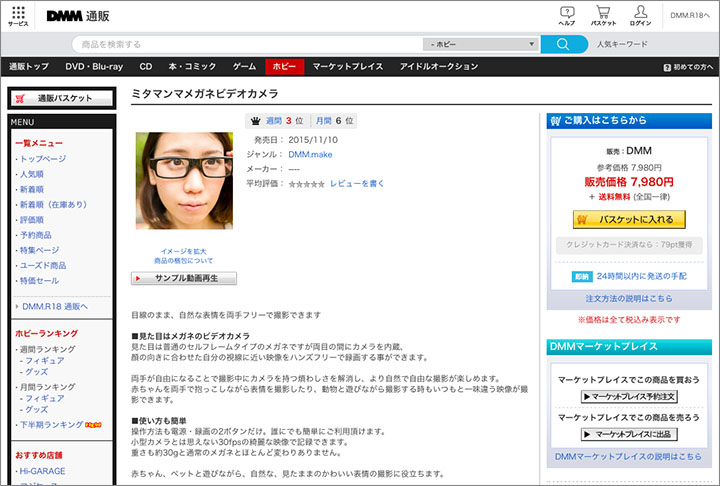720x486 pixels.
Task: Click the DMM 通販 logo
Action: click(78, 16)
